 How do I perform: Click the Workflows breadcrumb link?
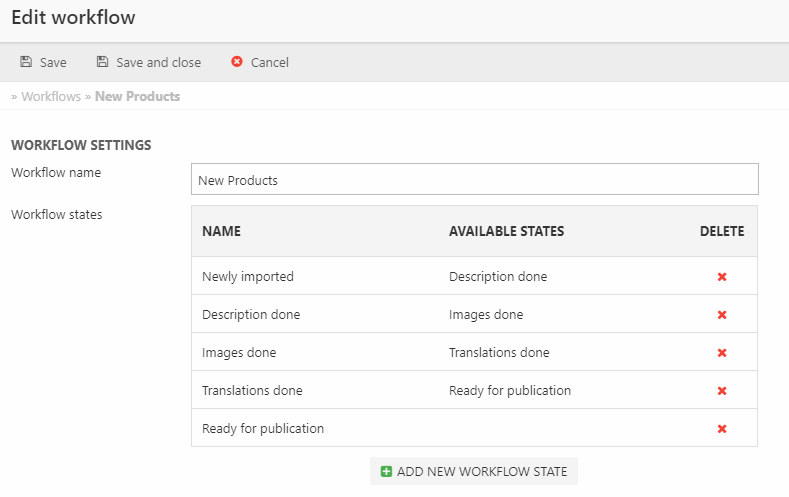[51, 97]
